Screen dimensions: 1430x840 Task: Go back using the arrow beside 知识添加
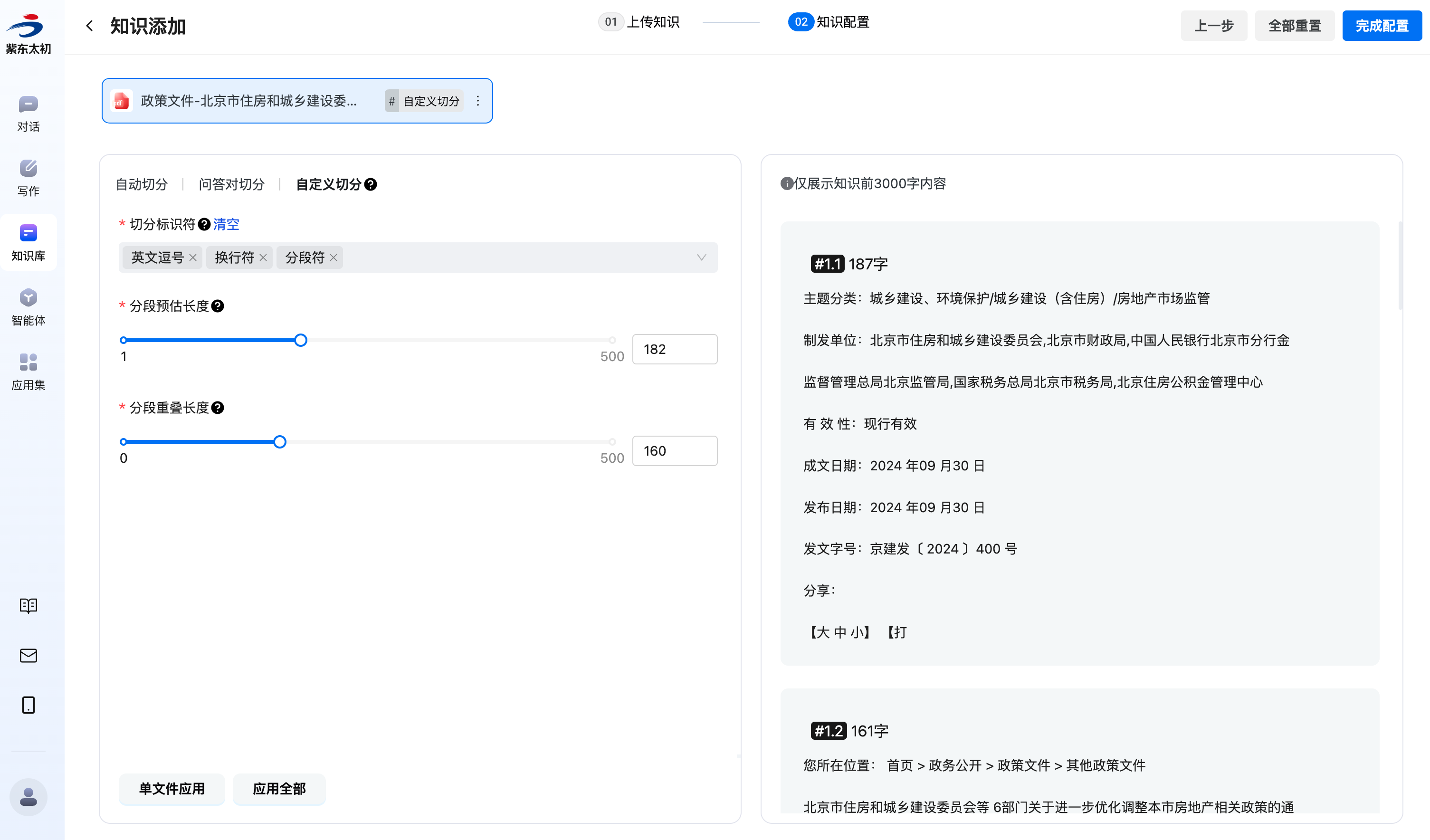point(89,26)
